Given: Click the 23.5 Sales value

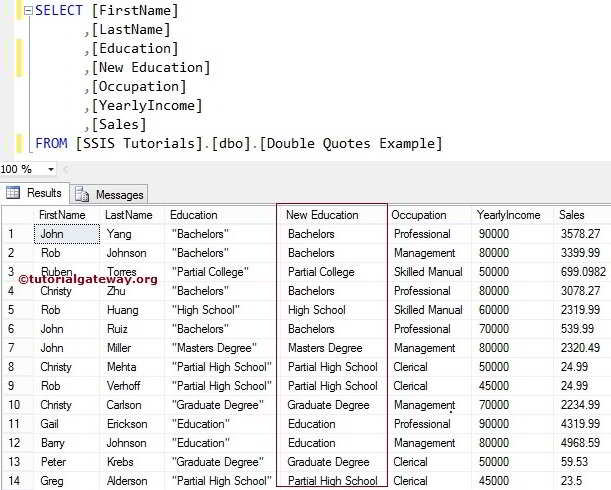Looking at the screenshot, I should click(x=583, y=481).
